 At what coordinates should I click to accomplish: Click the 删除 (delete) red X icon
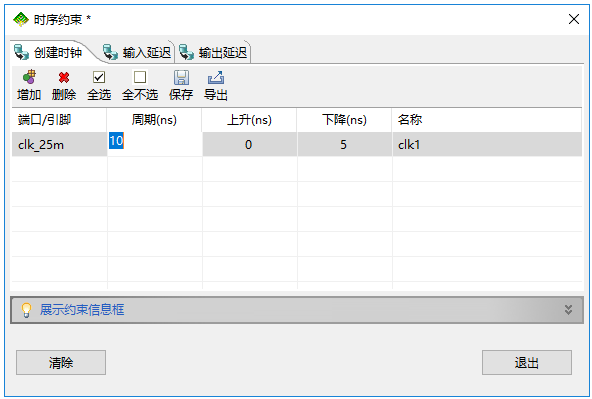[64, 77]
